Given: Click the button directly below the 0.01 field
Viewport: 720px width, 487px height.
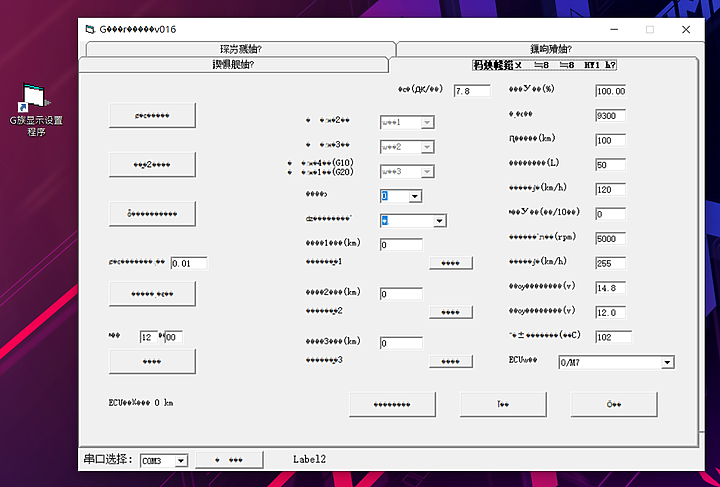Looking at the screenshot, I should [x=152, y=293].
